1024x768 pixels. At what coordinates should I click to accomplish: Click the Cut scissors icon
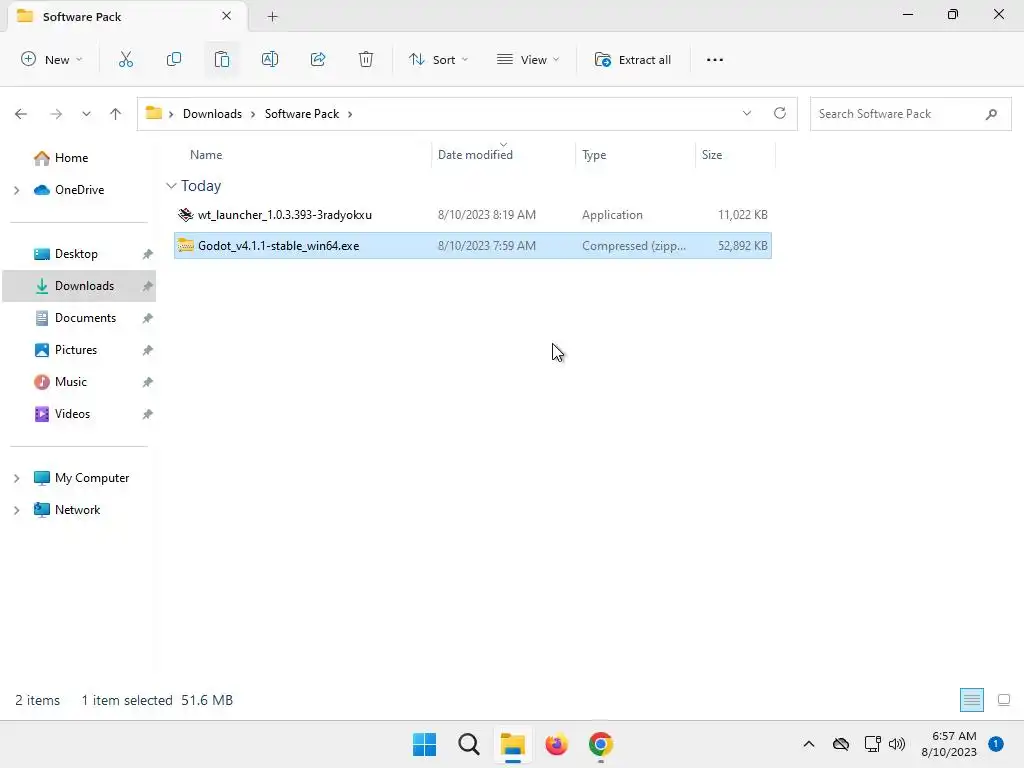coord(125,59)
